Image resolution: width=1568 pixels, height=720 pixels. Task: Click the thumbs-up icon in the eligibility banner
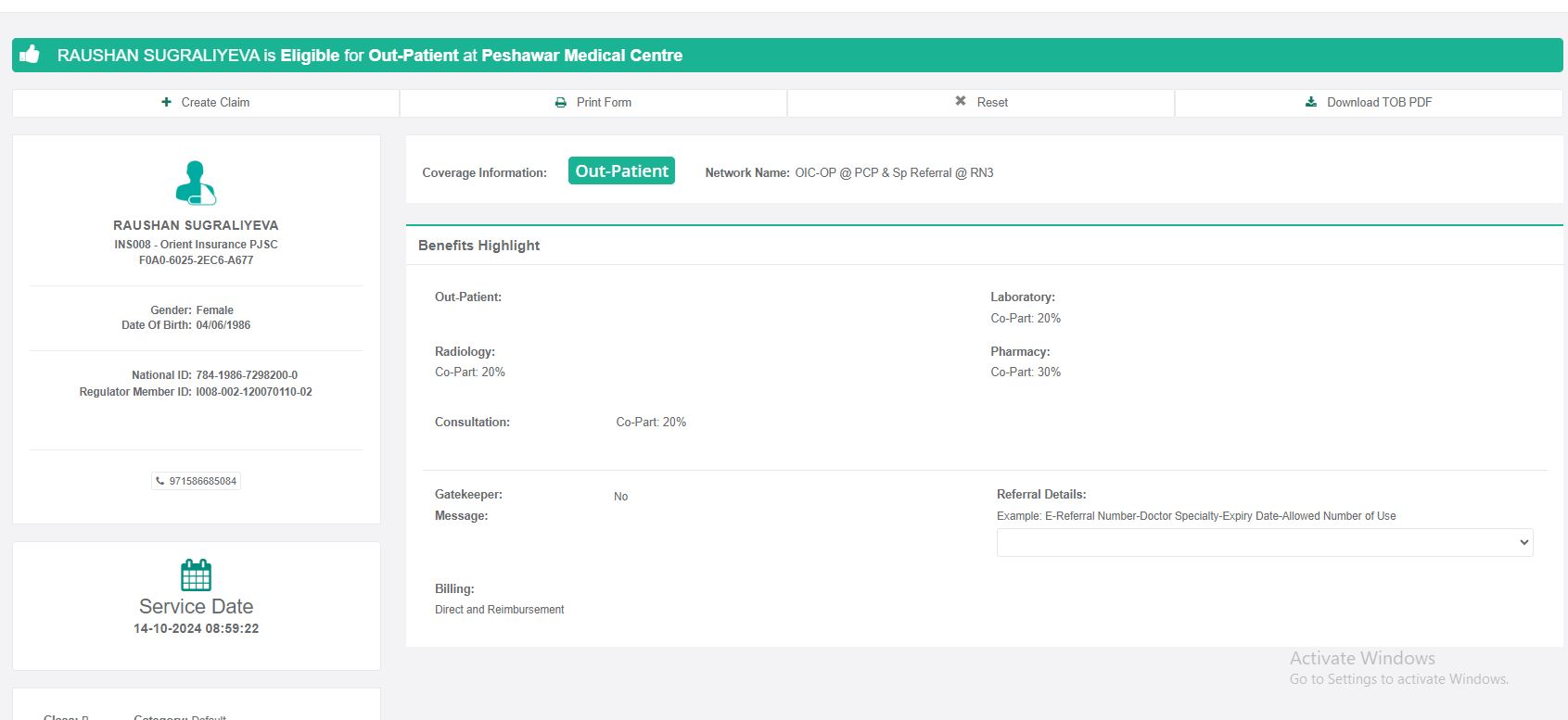[30, 55]
